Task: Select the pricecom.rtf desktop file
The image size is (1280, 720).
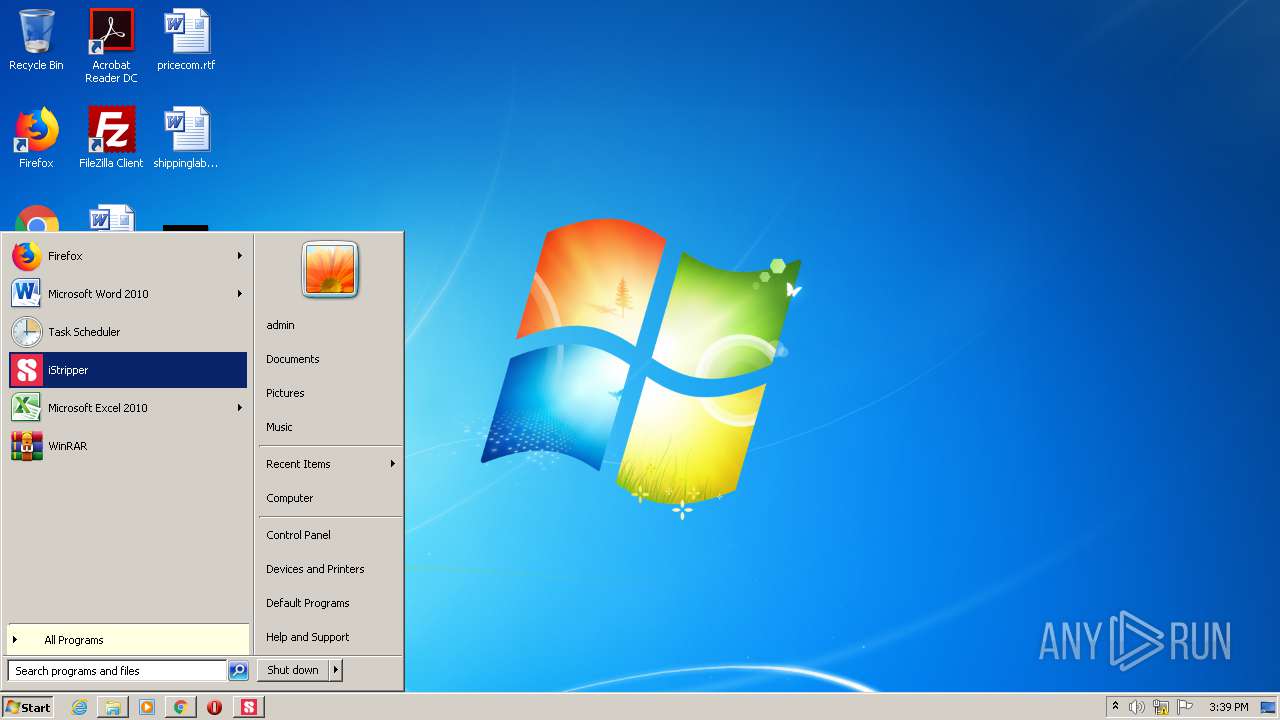Action: point(186,40)
